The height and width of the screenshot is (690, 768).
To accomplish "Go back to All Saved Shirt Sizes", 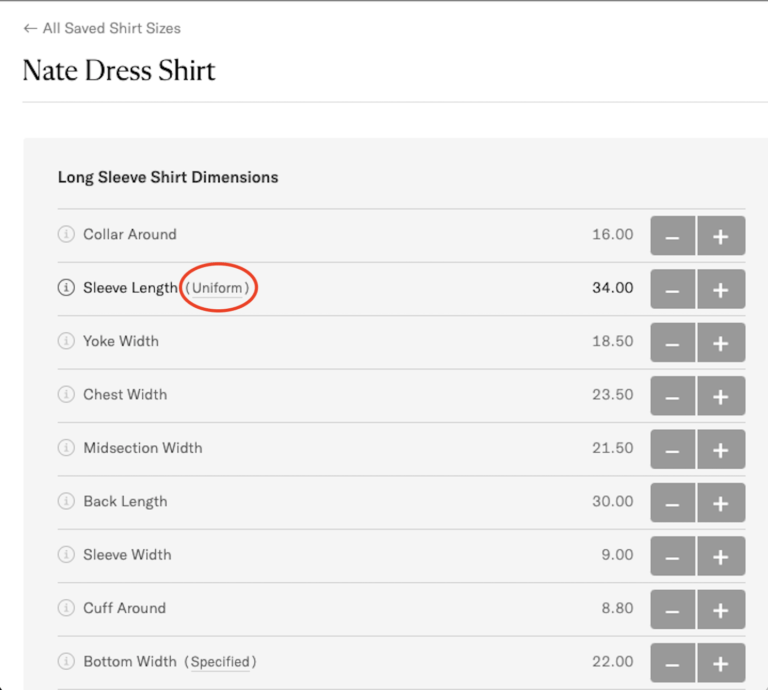I will click(102, 29).
